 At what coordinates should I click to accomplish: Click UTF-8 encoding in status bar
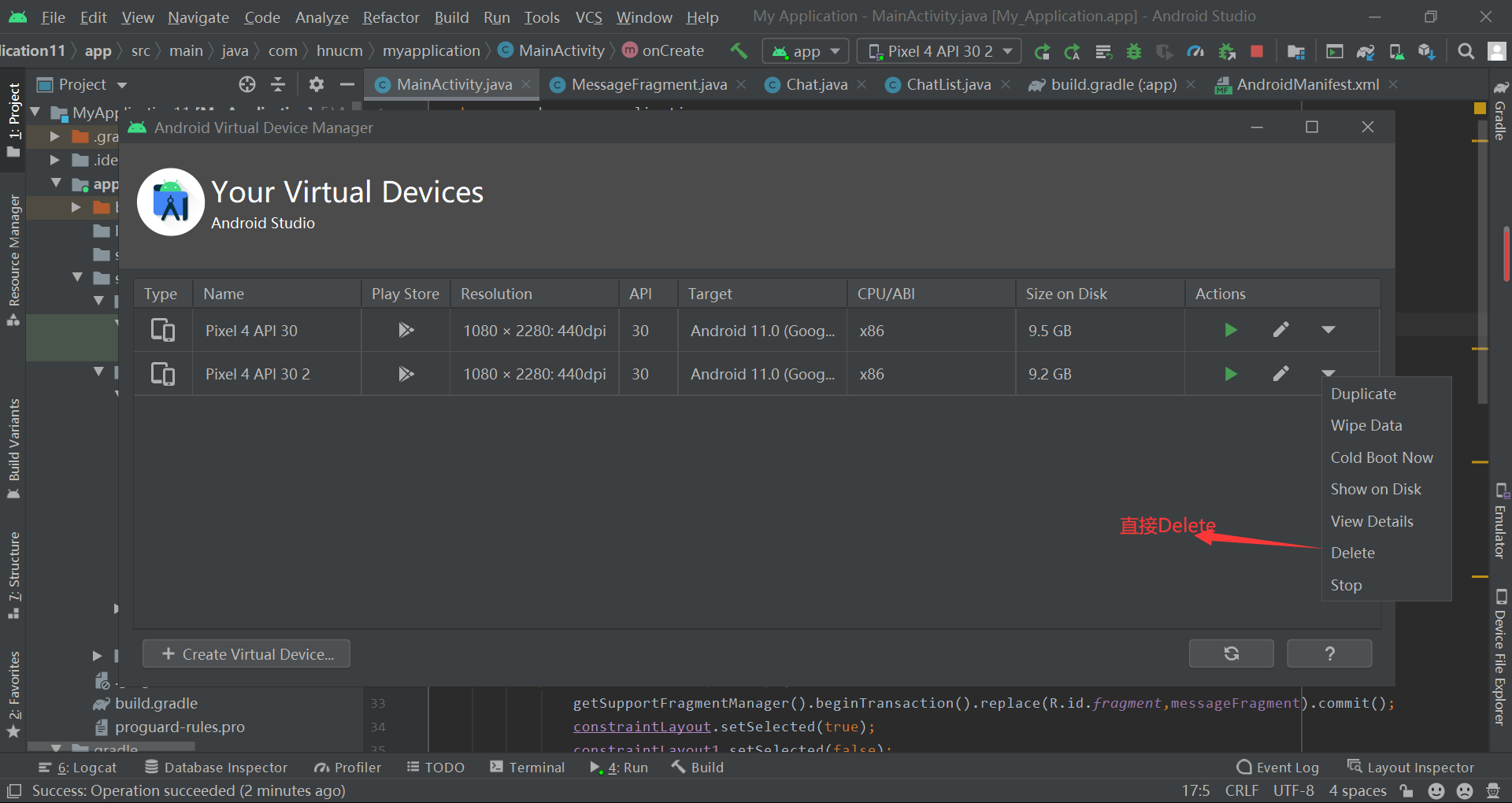[x=1293, y=790]
